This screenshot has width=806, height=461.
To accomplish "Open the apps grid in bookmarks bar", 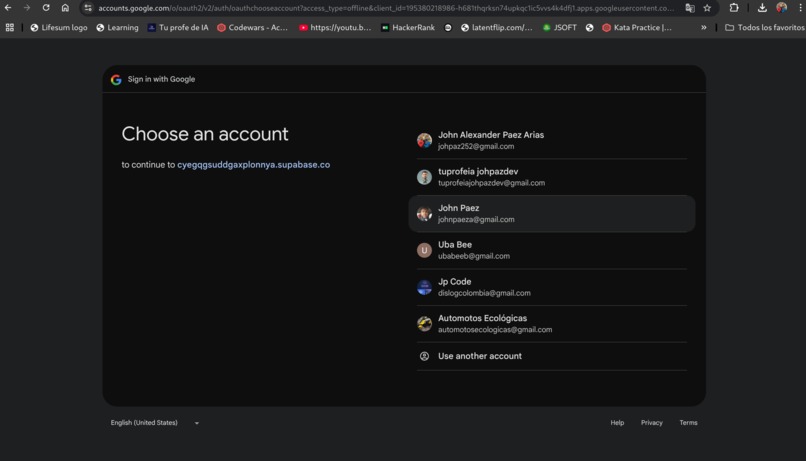I will pos(10,28).
